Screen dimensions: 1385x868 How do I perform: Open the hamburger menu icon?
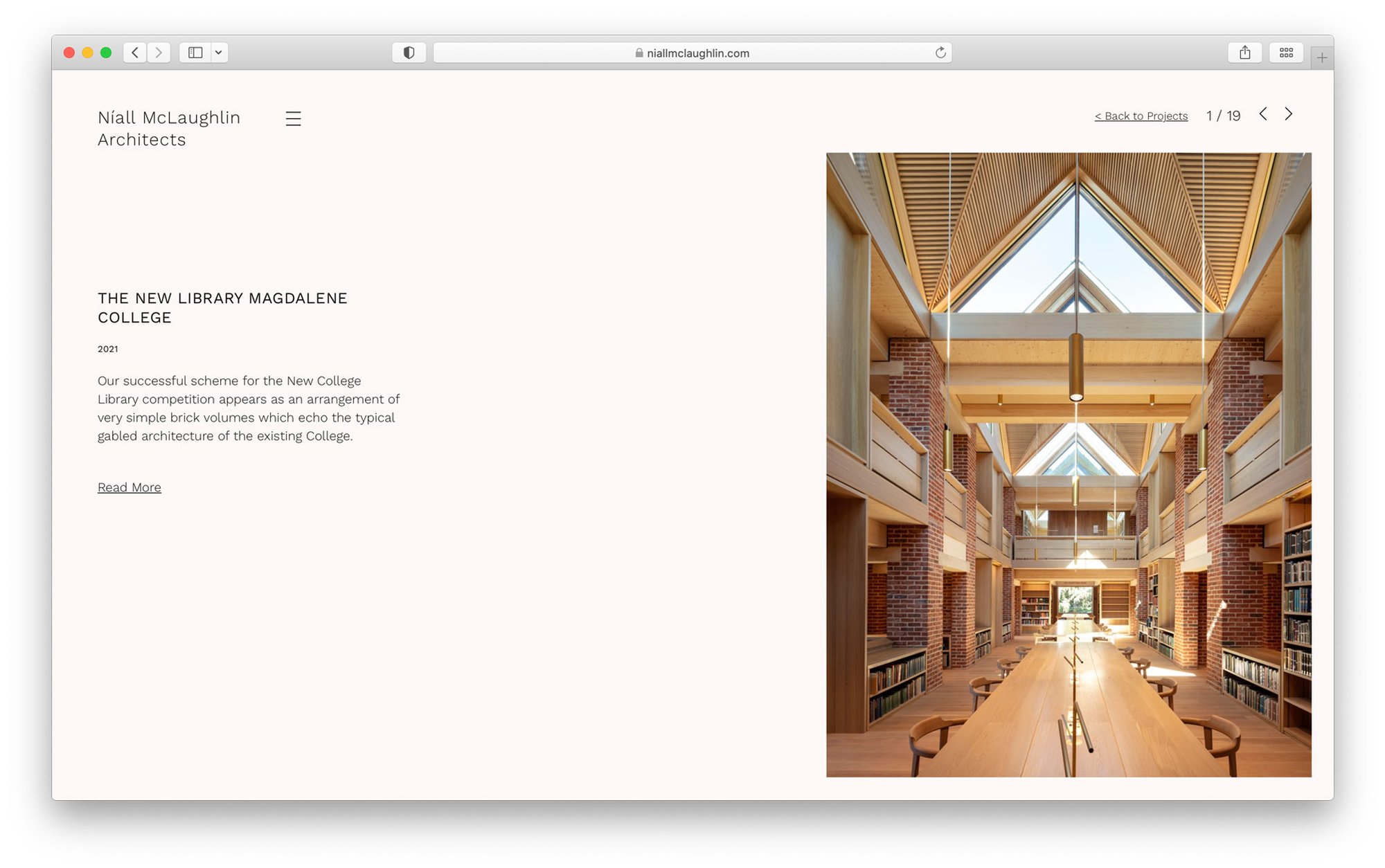pos(293,118)
